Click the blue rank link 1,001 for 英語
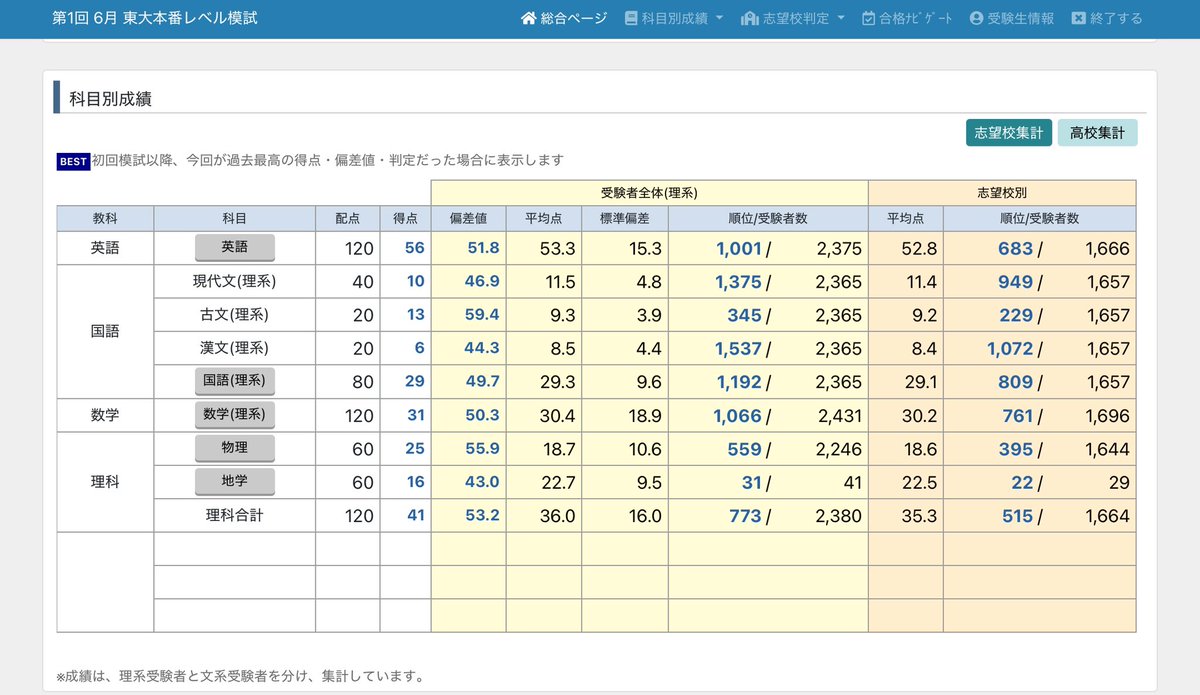Screen dimensions: 1200x695 tap(741, 247)
